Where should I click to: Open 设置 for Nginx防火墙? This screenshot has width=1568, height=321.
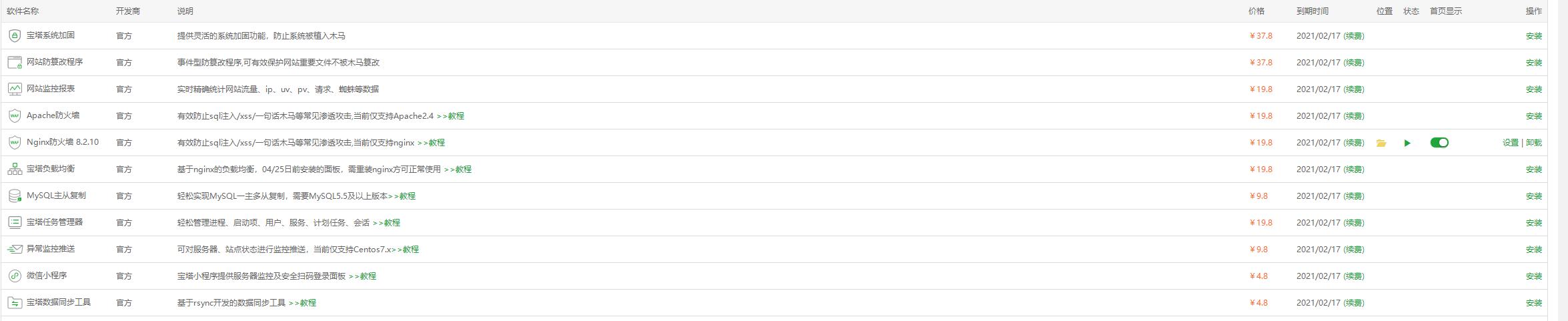(x=1510, y=143)
